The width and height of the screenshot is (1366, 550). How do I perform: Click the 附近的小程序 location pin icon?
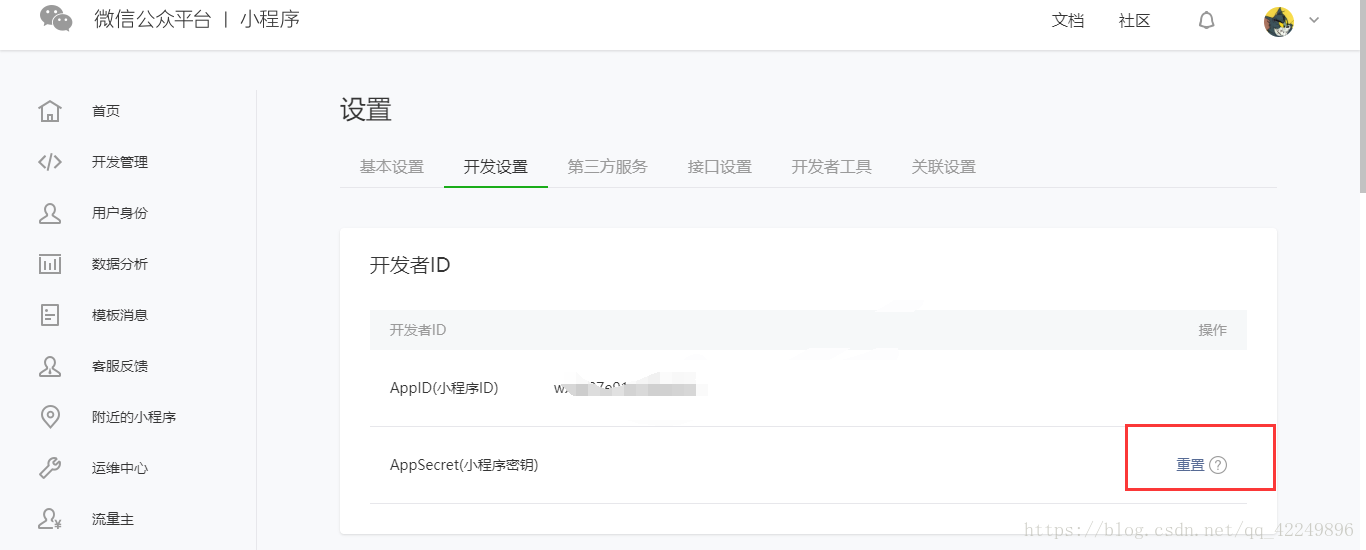pyautogui.click(x=50, y=417)
